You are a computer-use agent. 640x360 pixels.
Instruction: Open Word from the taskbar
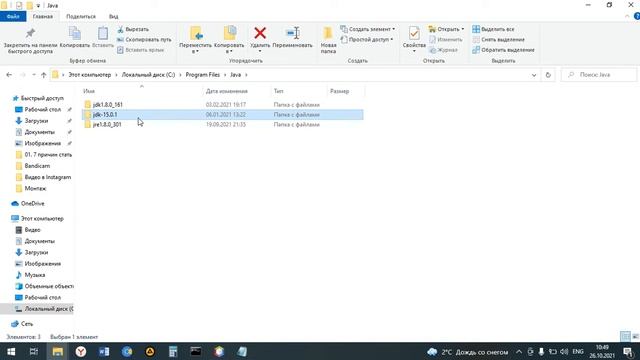click(x=104, y=351)
